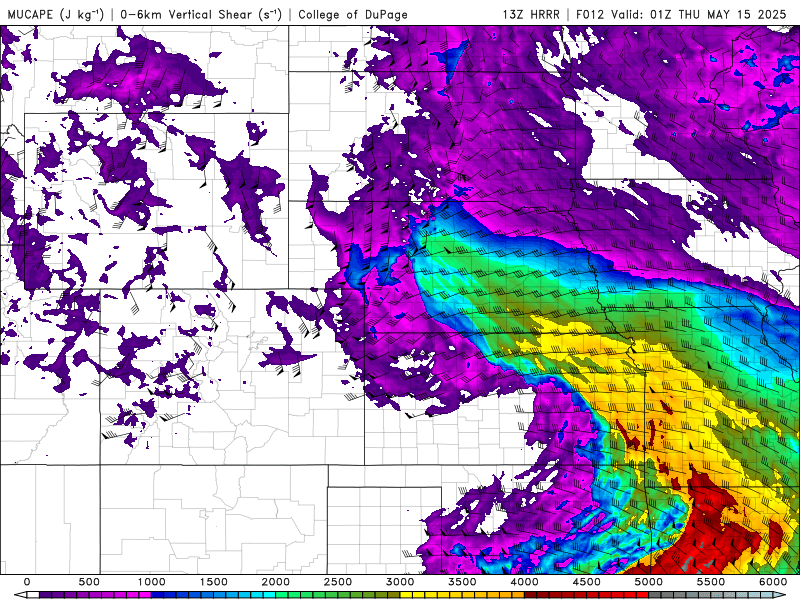Click the "0-6km Vertical Shear (s⁻¹)" label
The height and width of the screenshot is (600, 800).
point(201,14)
